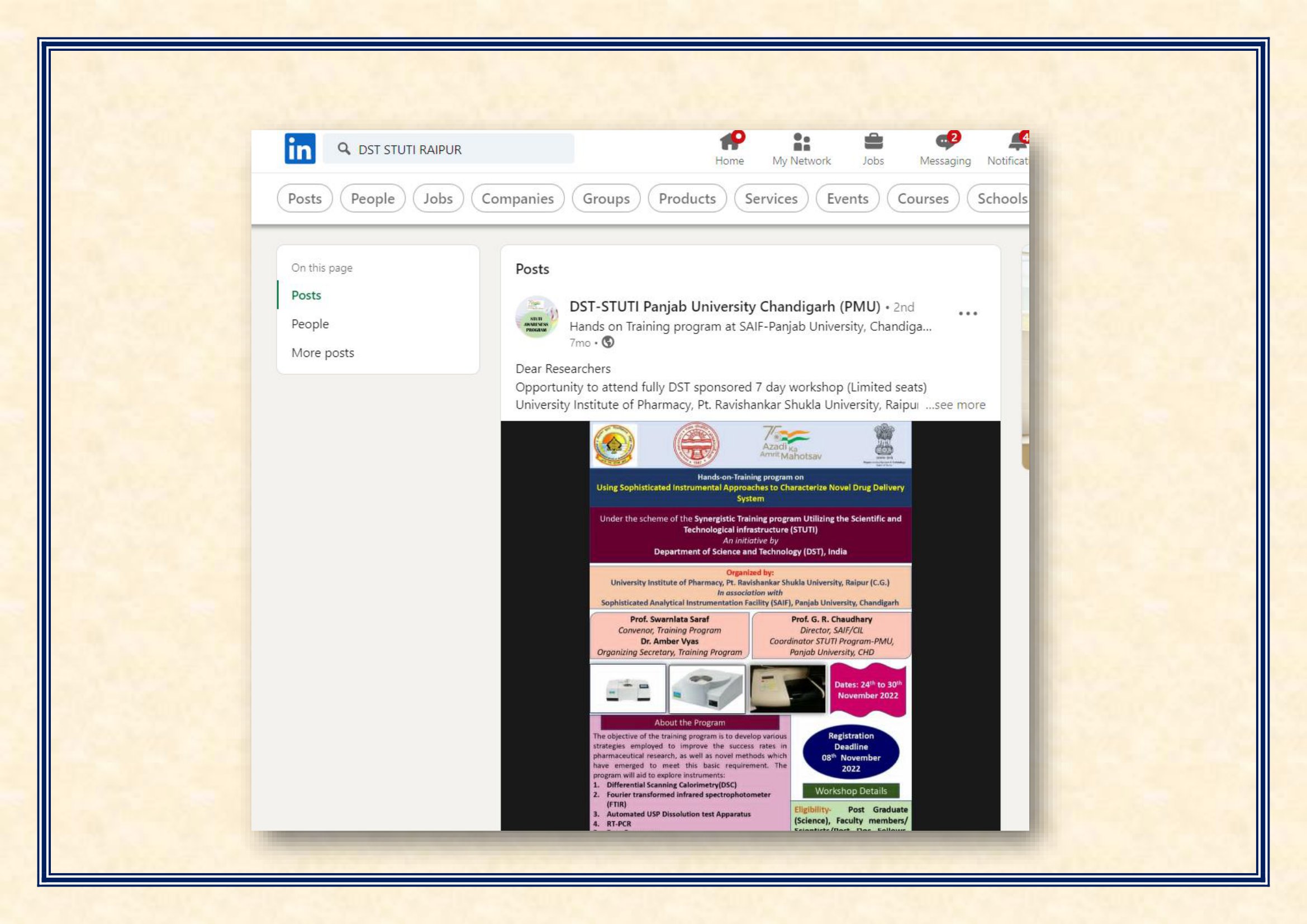Filter results by Events
This screenshot has height=924, width=1307.
coord(848,198)
